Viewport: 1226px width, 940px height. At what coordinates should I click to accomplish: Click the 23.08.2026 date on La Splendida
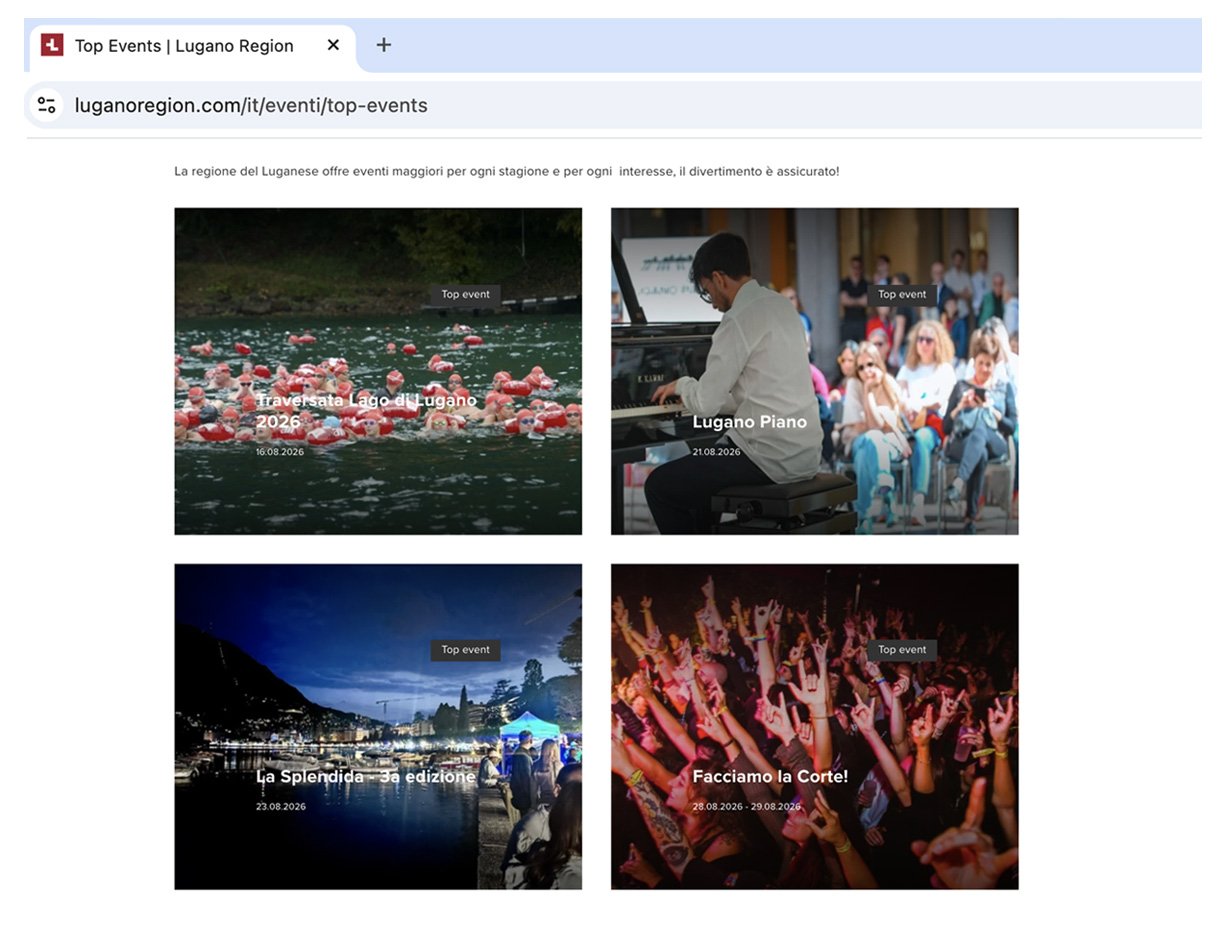pyautogui.click(x=281, y=807)
